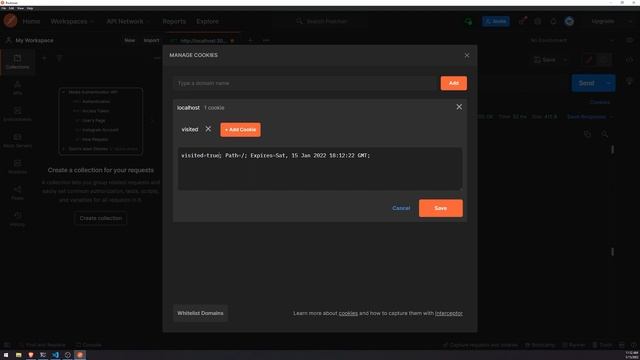
Task: Open the Explore tab
Action: tap(207, 21)
